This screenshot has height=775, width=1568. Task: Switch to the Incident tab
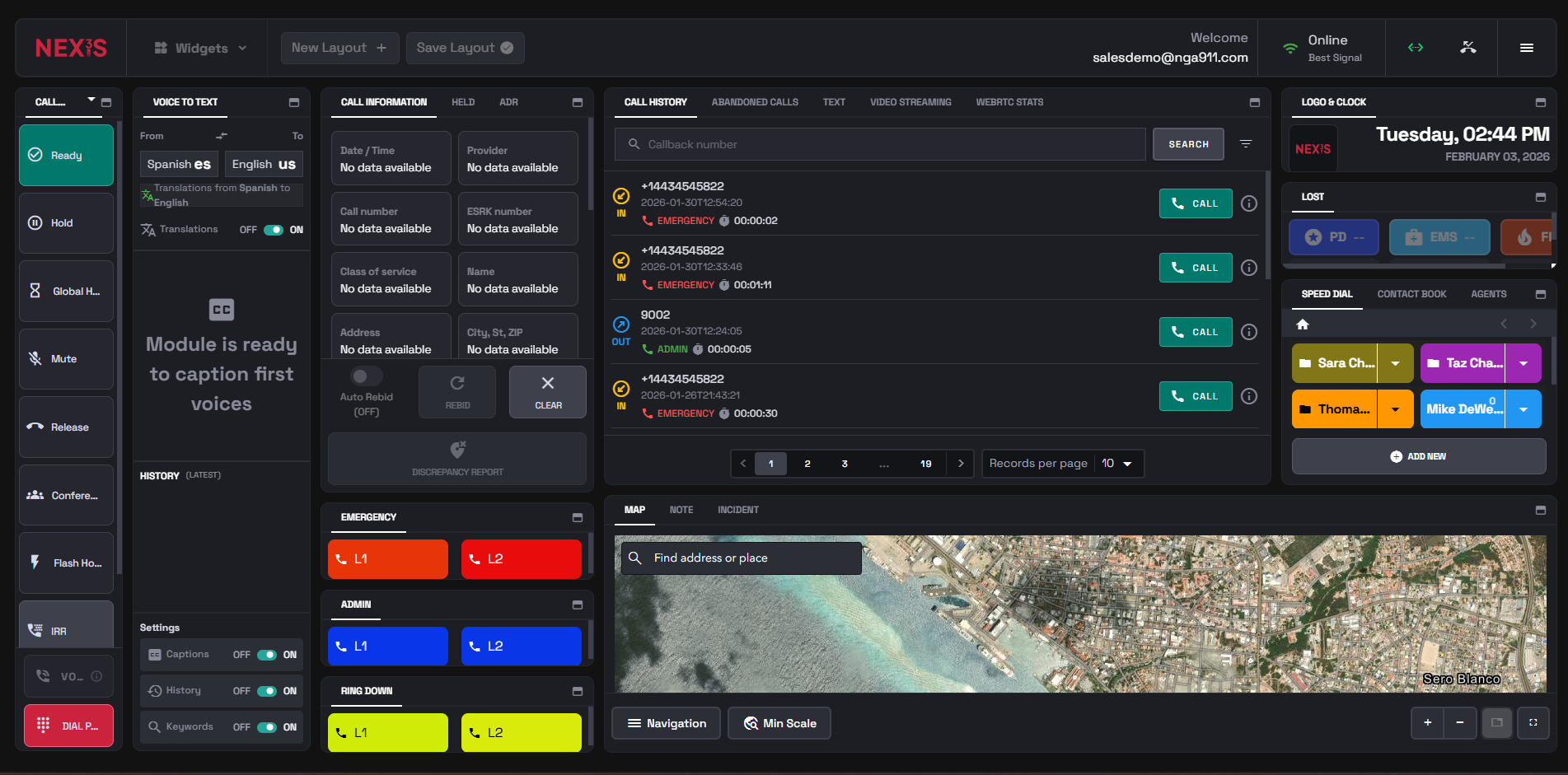(x=737, y=510)
